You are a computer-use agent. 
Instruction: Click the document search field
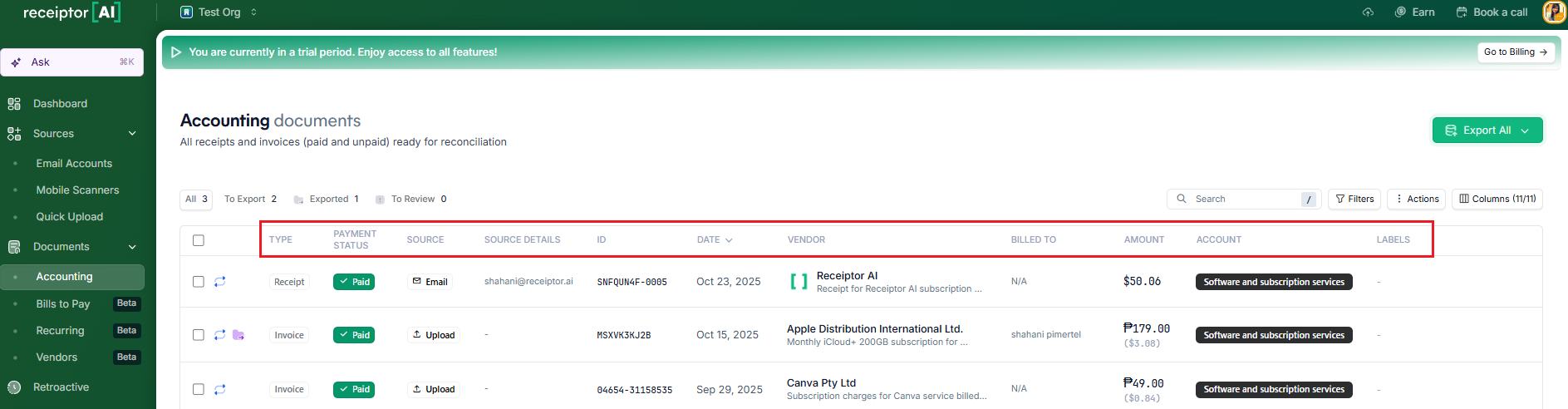(x=1243, y=200)
